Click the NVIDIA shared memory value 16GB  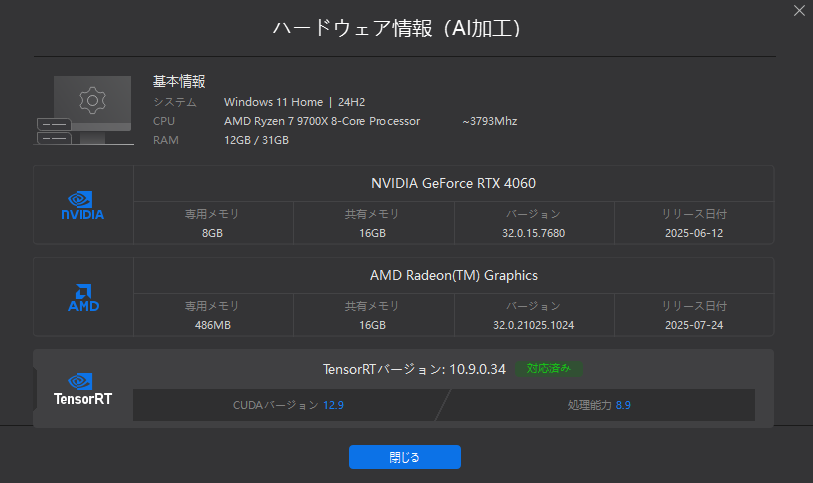(372, 233)
